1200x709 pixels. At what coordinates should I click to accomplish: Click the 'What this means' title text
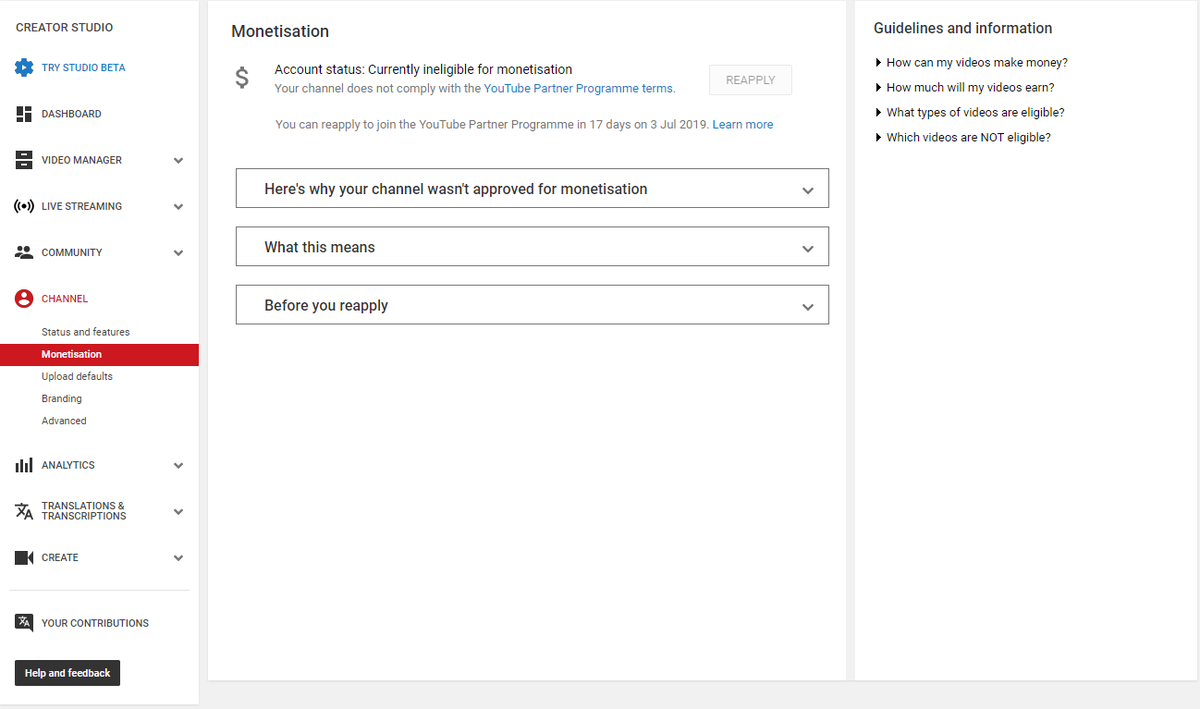click(319, 247)
